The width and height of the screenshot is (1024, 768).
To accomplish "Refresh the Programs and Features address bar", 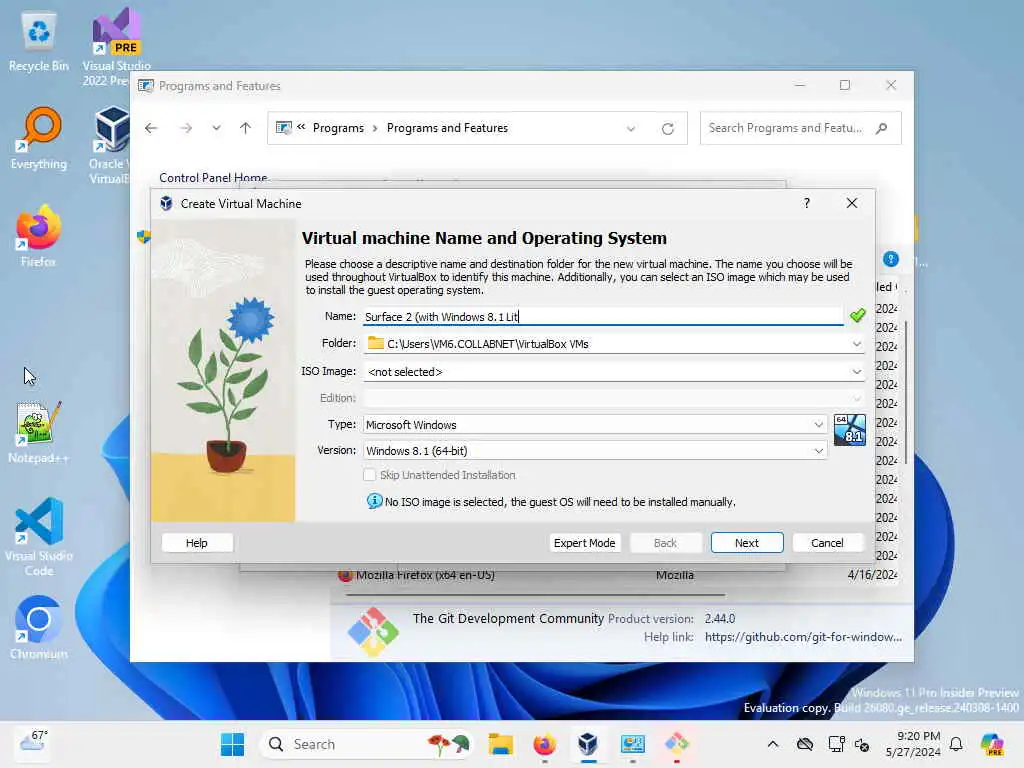I will coord(667,129).
